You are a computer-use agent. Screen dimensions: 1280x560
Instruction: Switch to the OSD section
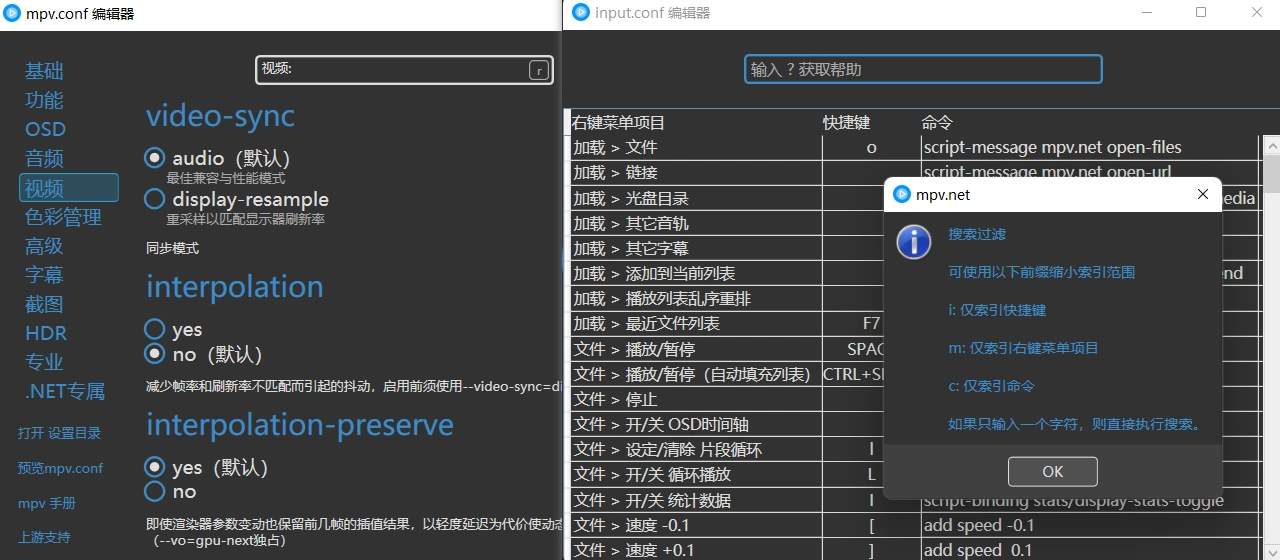point(45,129)
